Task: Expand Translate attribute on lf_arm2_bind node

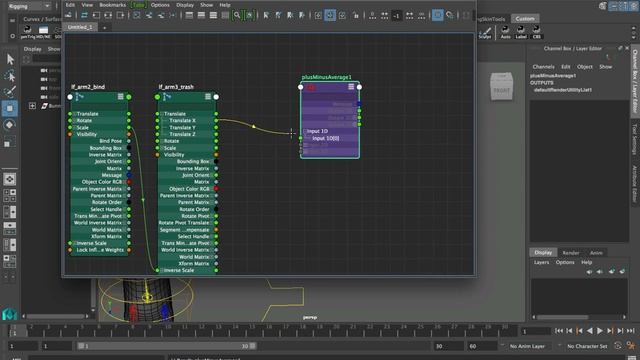Action: click(75, 114)
